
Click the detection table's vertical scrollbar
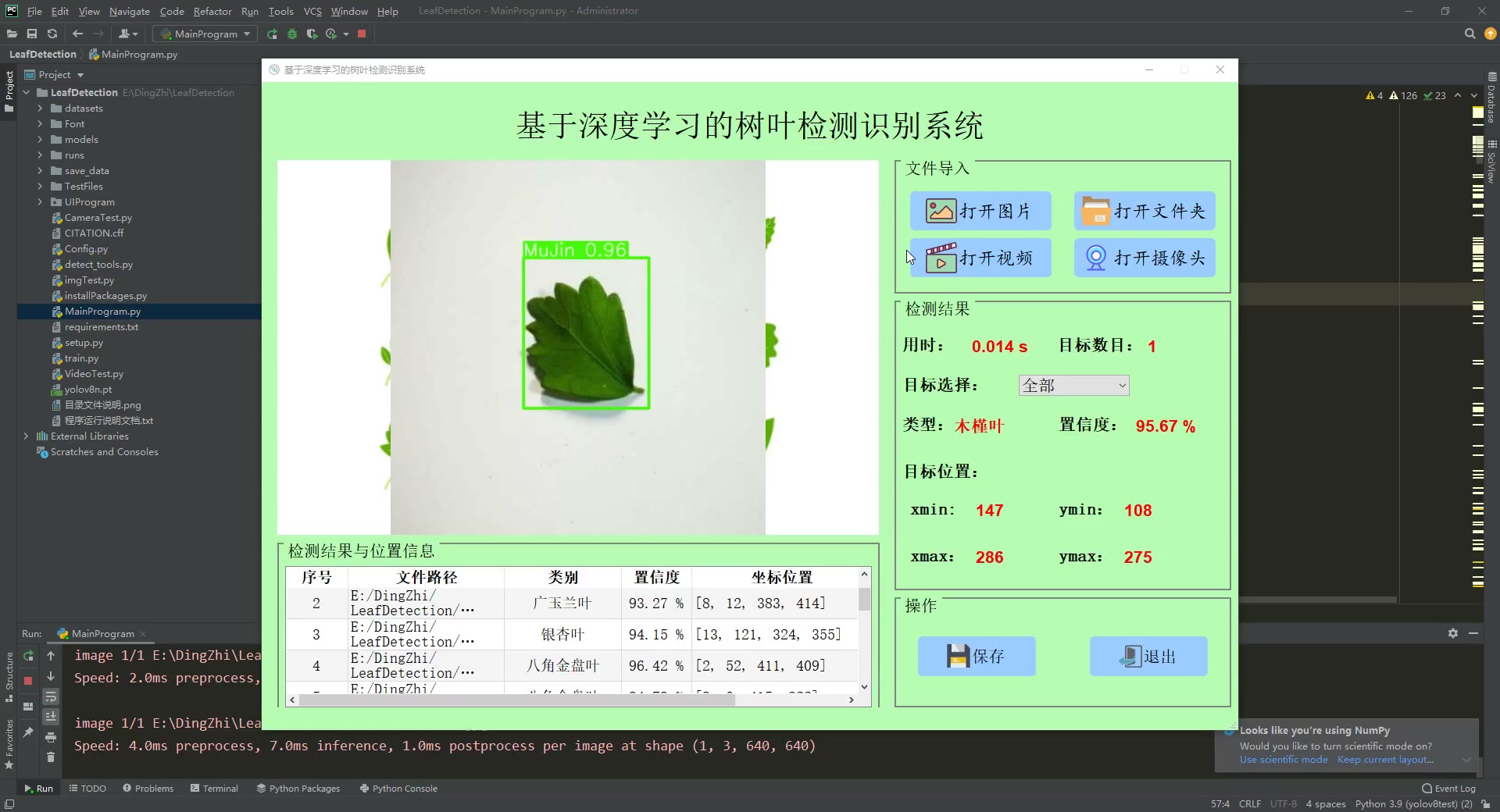tap(863, 600)
